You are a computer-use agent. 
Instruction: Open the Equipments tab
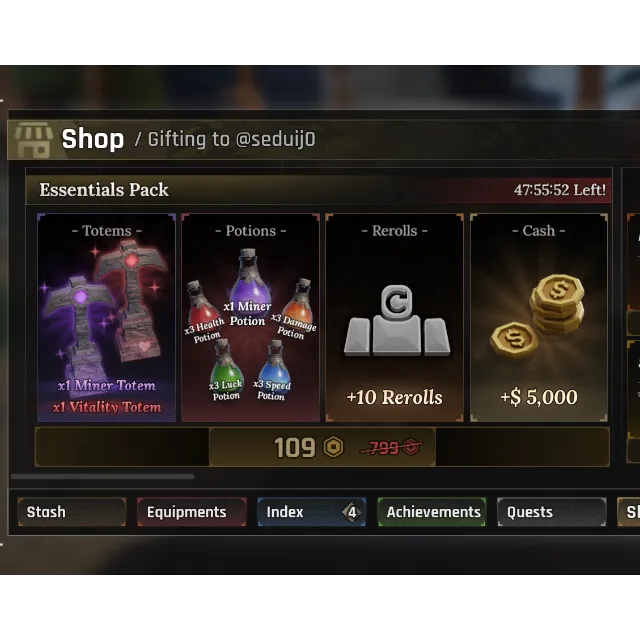click(192, 512)
